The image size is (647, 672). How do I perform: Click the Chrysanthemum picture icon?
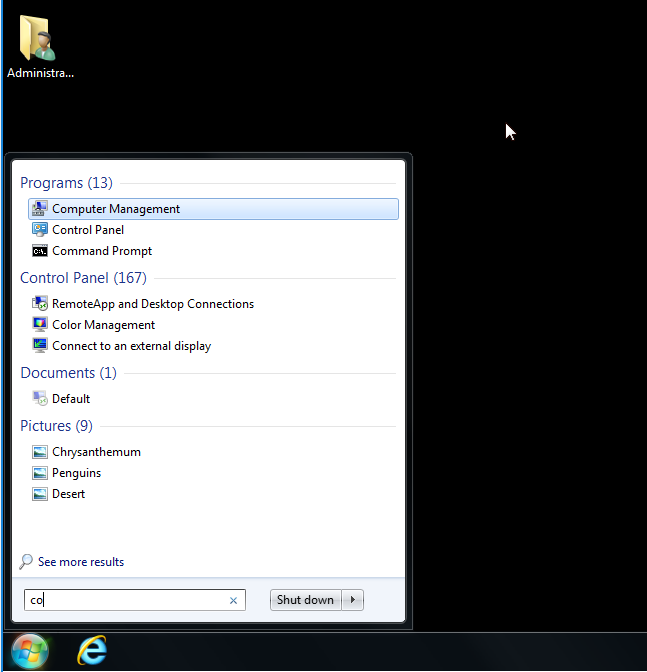(40, 452)
